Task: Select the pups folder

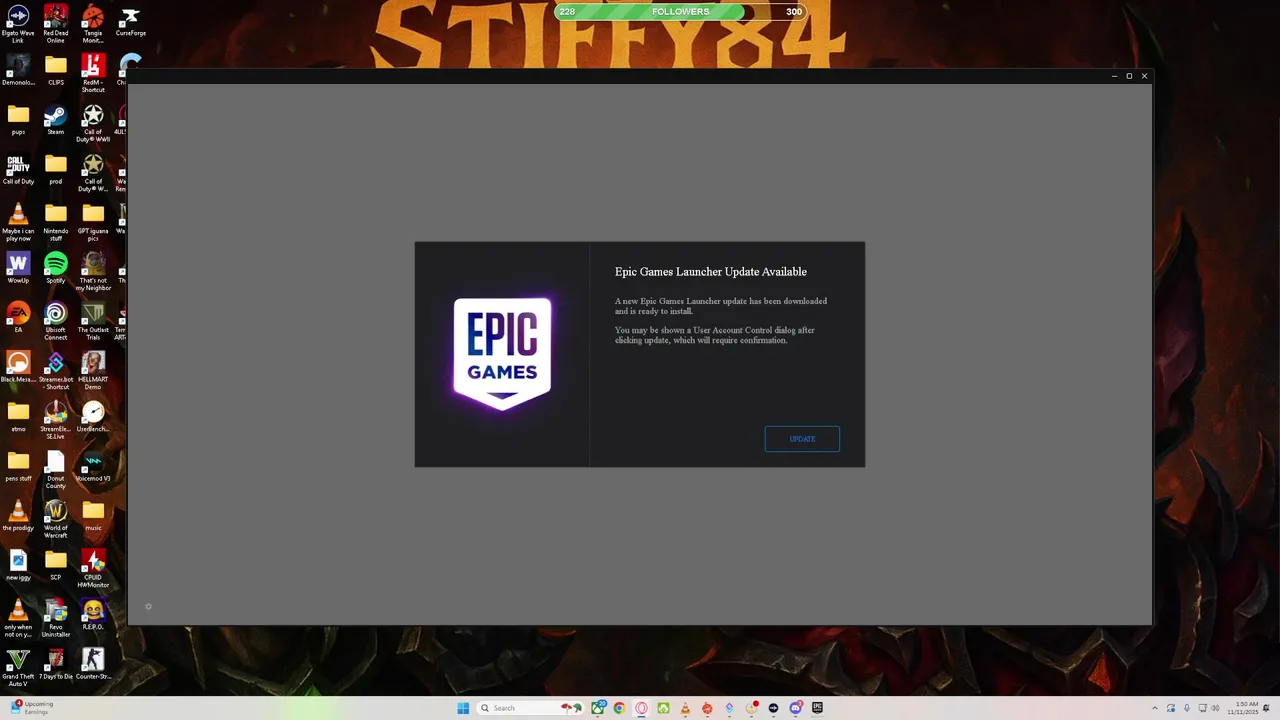Action: point(18,120)
